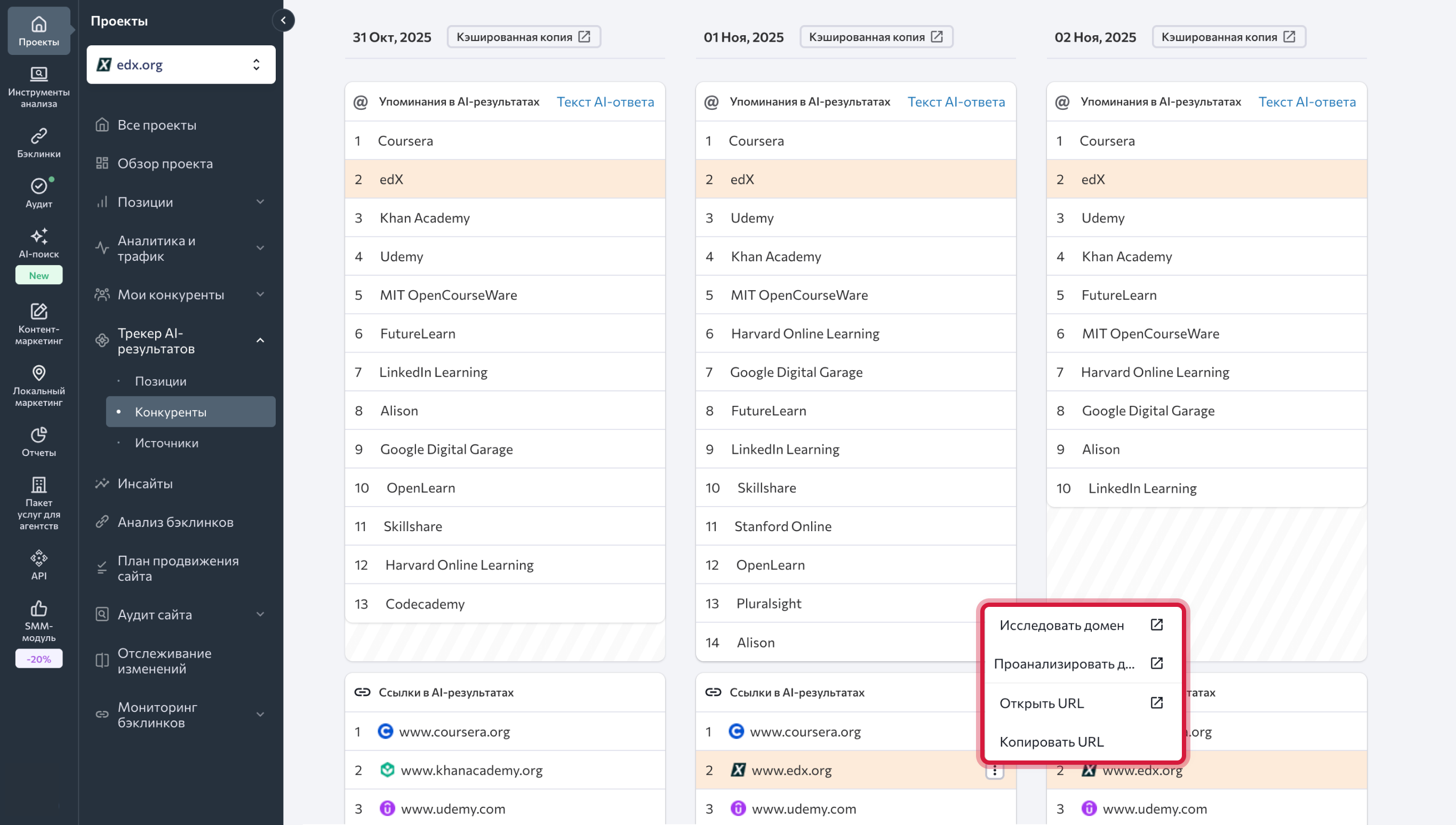Image resolution: width=1456 pixels, height=825 pixels.
Task: Open Контент-маркетинг section icon
Action: point(38,323)
